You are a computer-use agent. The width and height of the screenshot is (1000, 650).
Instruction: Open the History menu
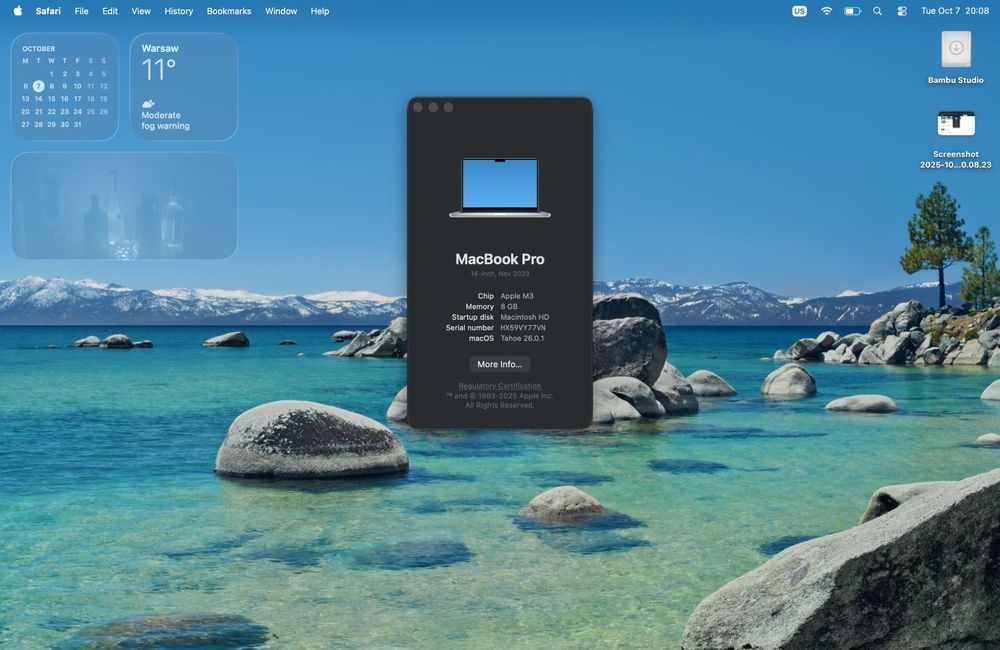click(179, 11)
